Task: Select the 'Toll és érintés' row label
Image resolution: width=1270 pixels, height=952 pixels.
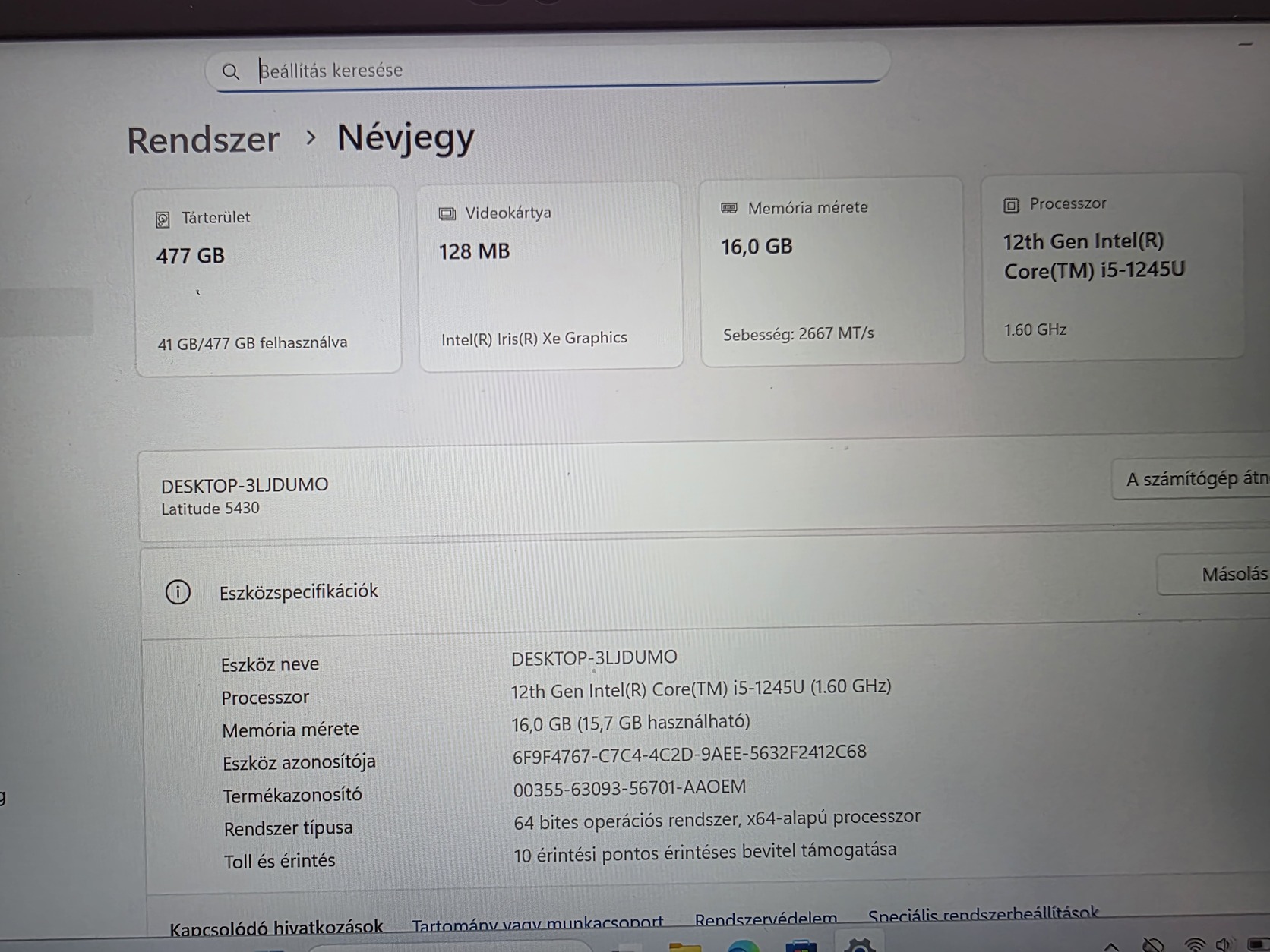Action: click(x=279, y=861)
